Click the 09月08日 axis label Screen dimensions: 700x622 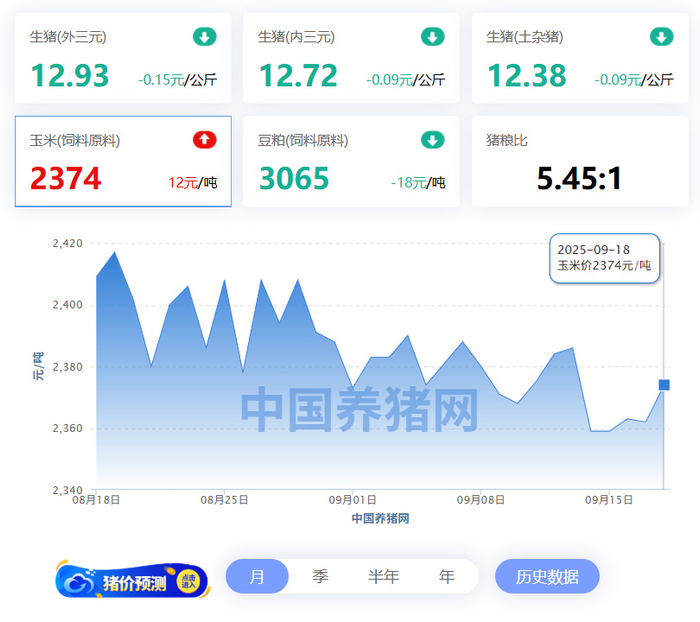[x=480, y=500]
